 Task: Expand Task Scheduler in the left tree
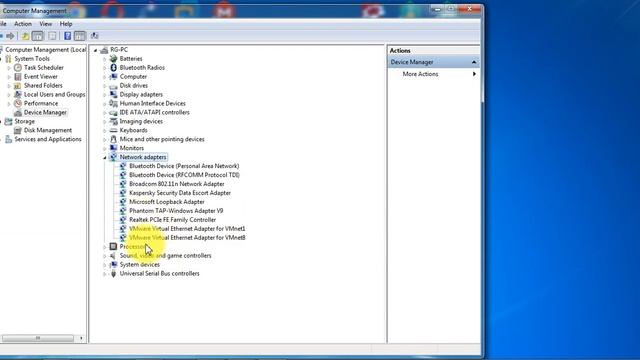9,68
